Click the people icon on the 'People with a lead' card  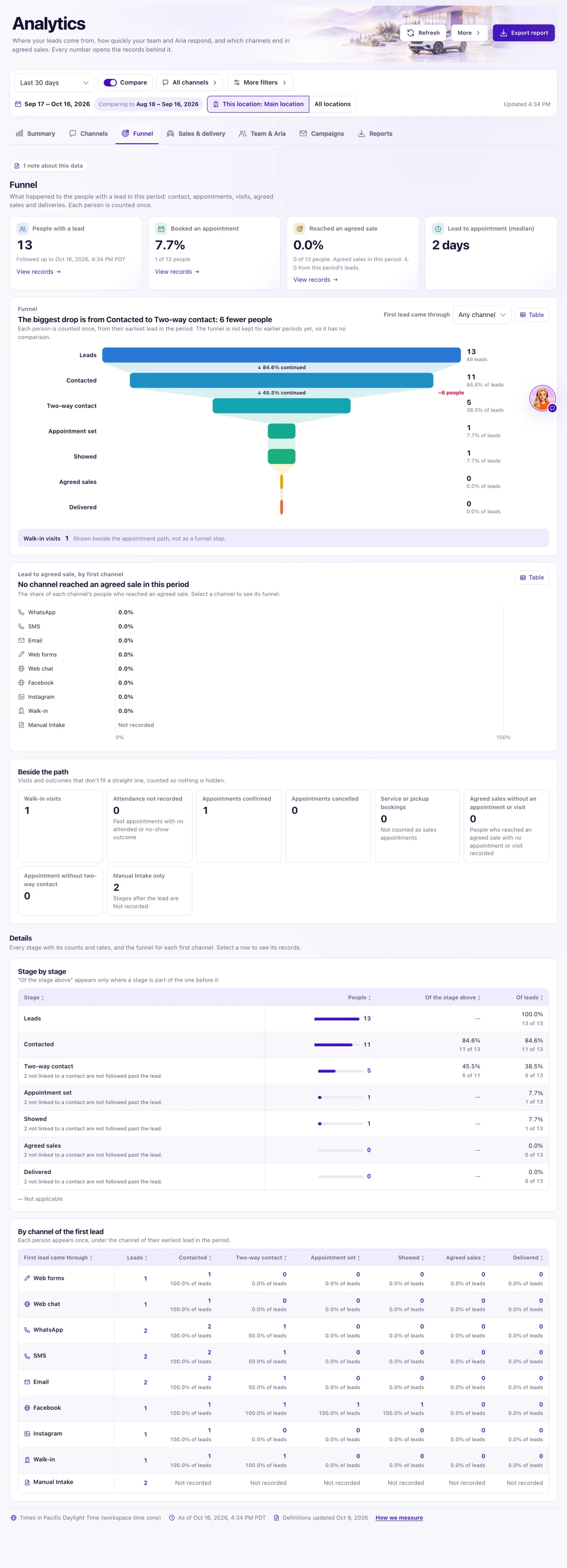click(23, 229)
